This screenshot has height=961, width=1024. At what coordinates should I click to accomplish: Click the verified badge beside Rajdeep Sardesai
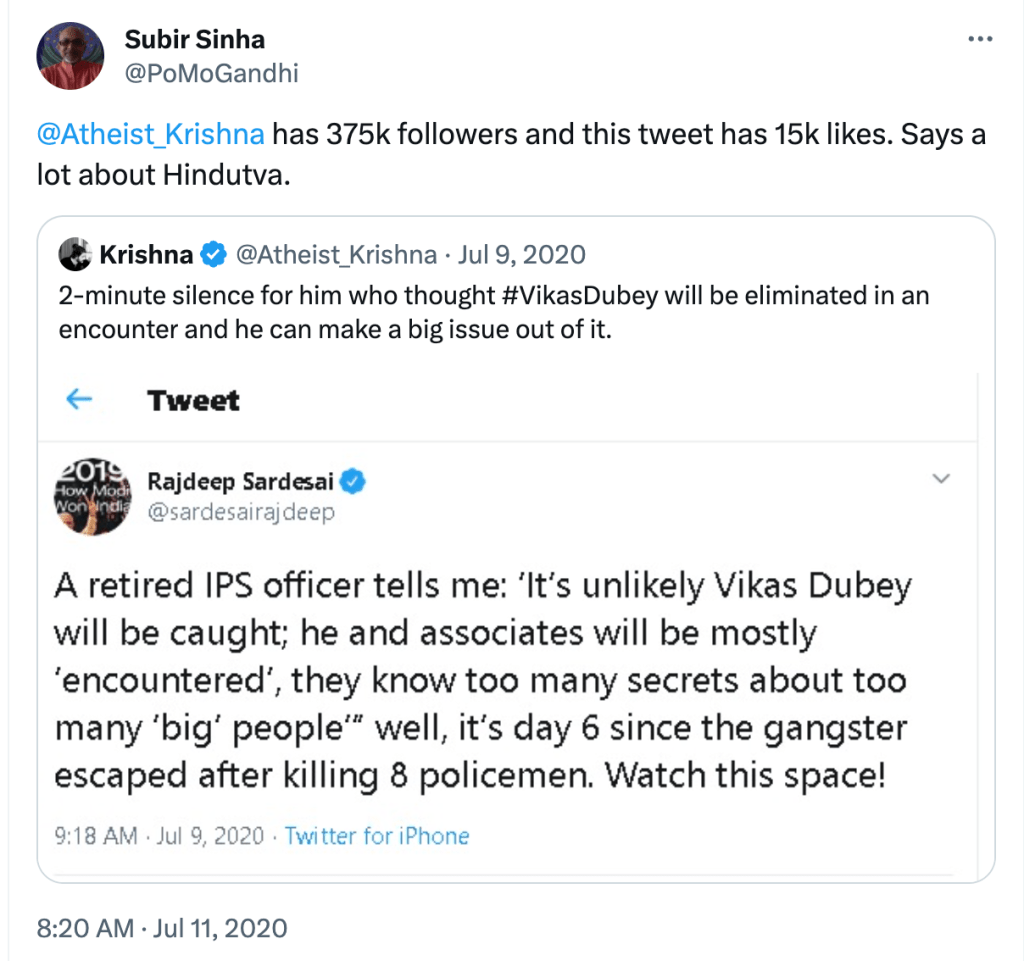click(355, 482)
